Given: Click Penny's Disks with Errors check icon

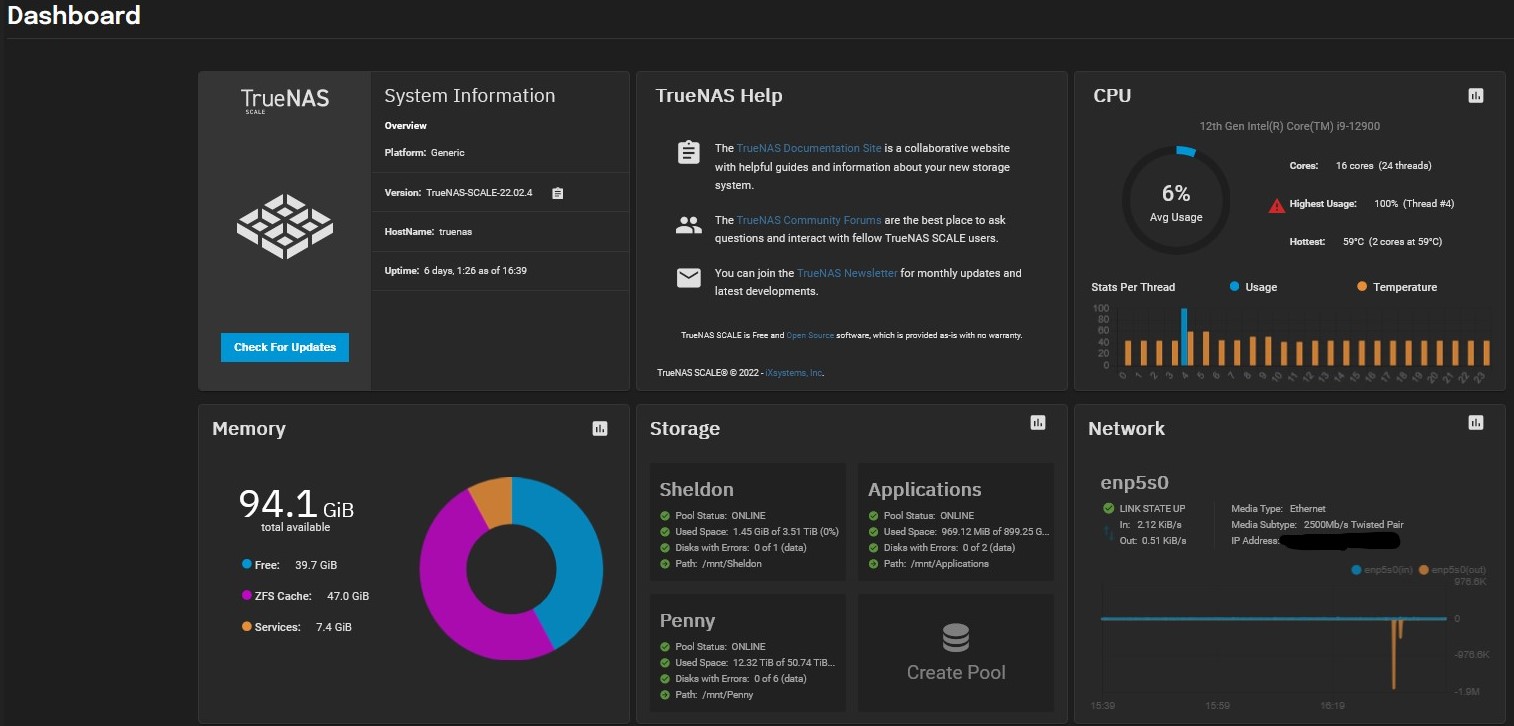Looking at the screenshot, I should (x=665, y=679).
